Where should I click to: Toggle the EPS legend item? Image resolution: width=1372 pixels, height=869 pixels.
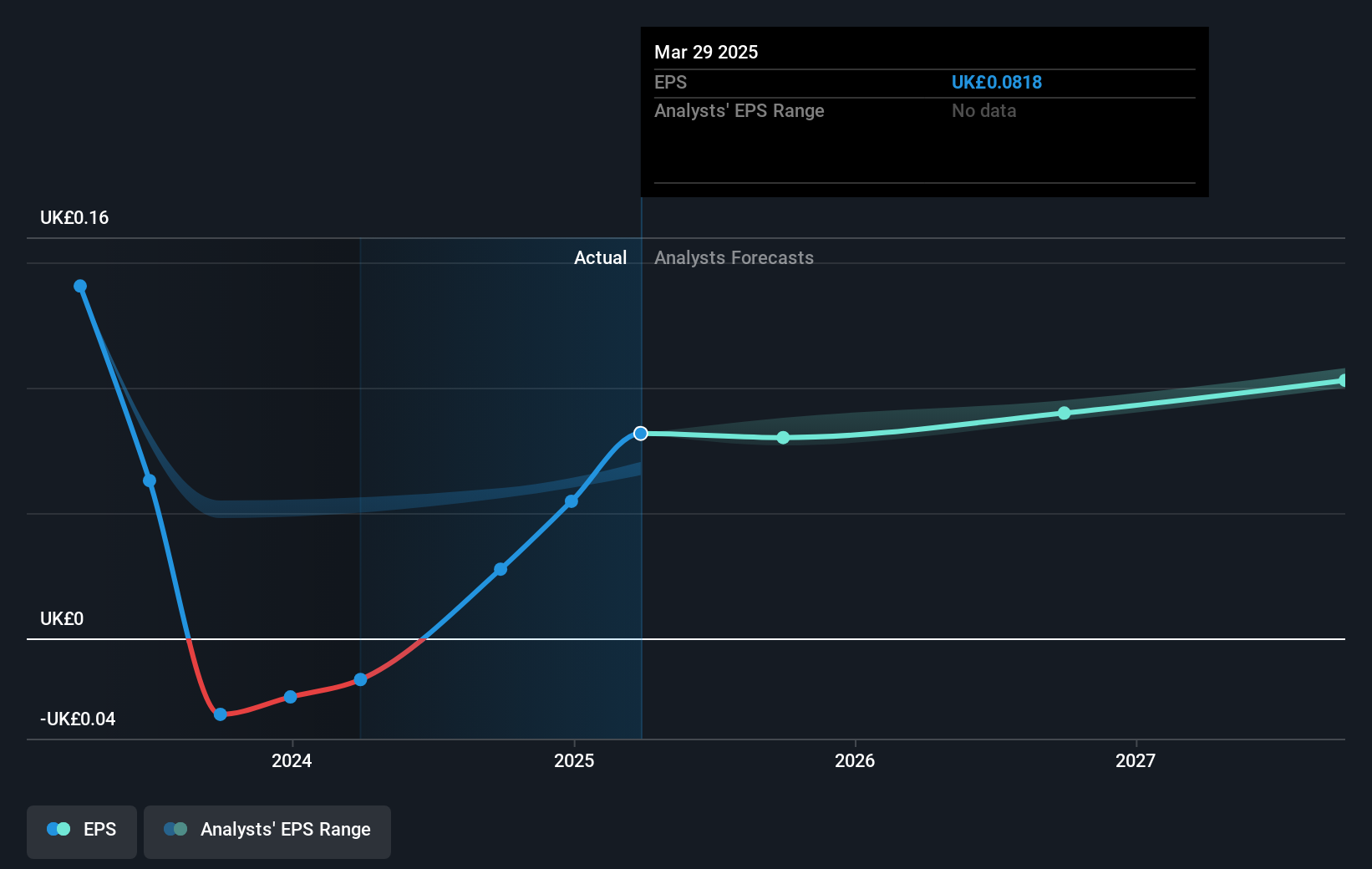click(x=81, y=831)
